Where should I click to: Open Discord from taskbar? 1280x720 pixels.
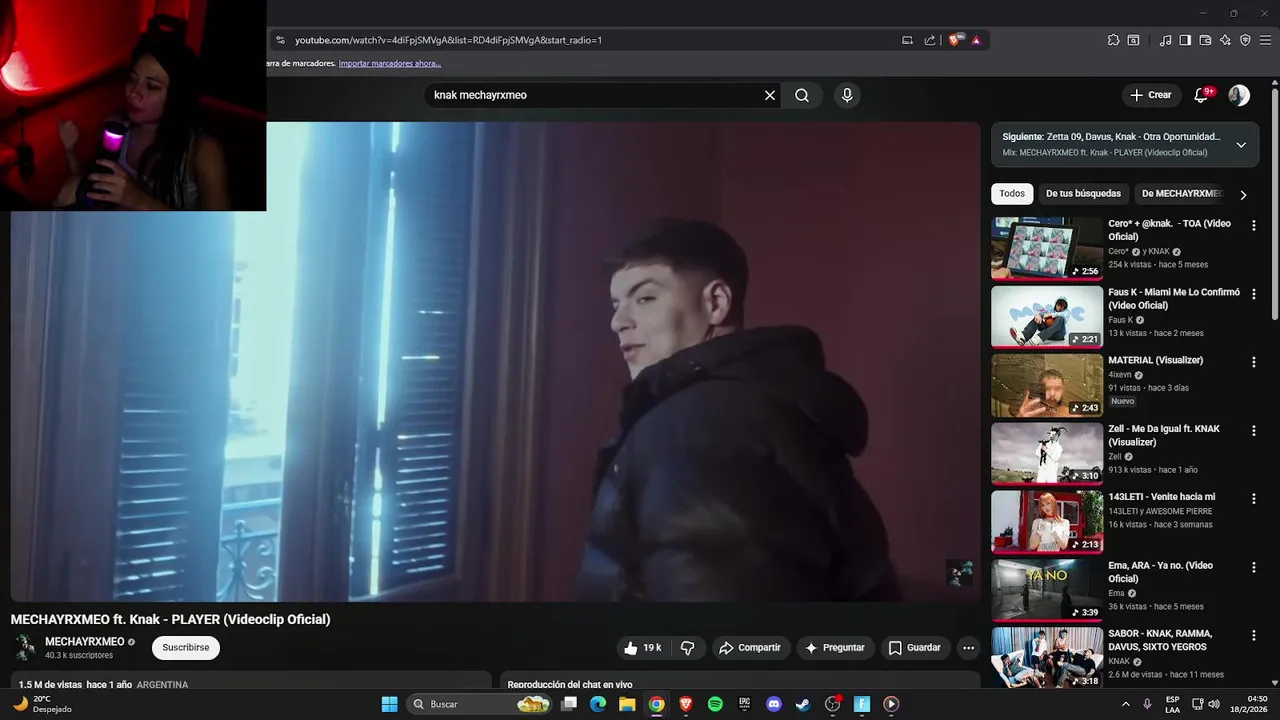pos(773,704)
